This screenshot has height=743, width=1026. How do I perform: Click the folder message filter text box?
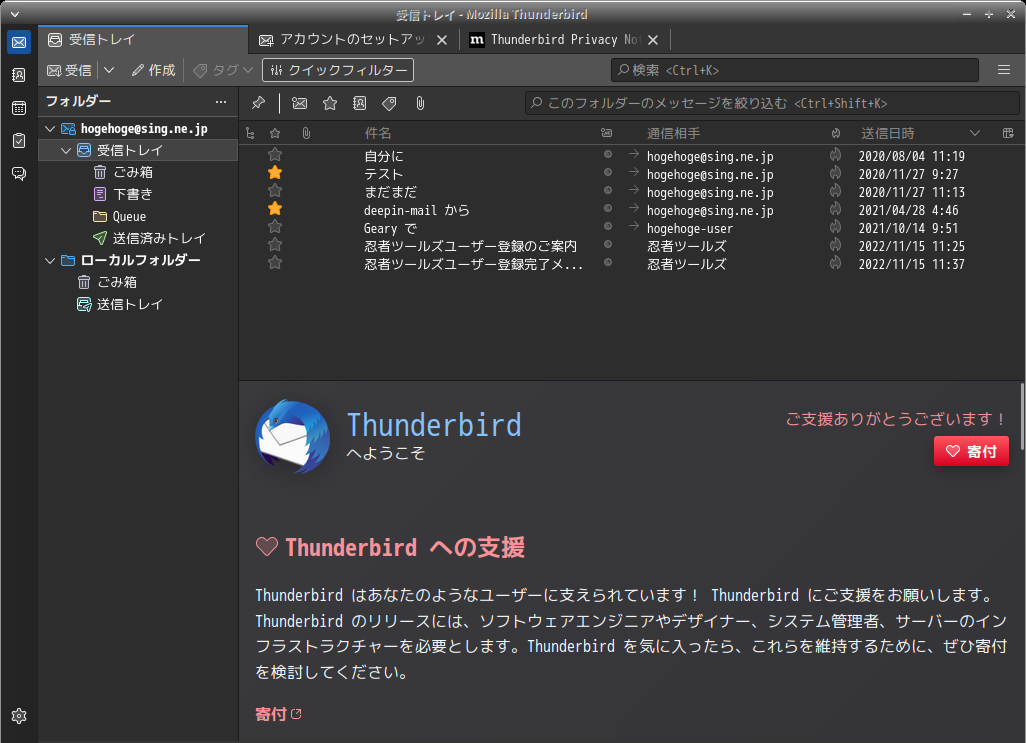click(x=772, y=103)
